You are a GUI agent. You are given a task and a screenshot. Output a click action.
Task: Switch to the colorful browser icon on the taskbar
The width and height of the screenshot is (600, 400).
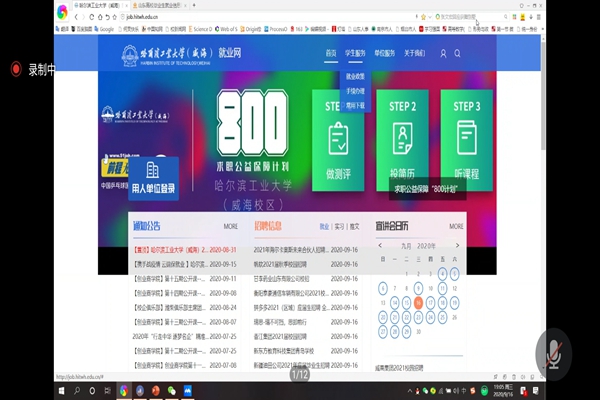(124, 391)
